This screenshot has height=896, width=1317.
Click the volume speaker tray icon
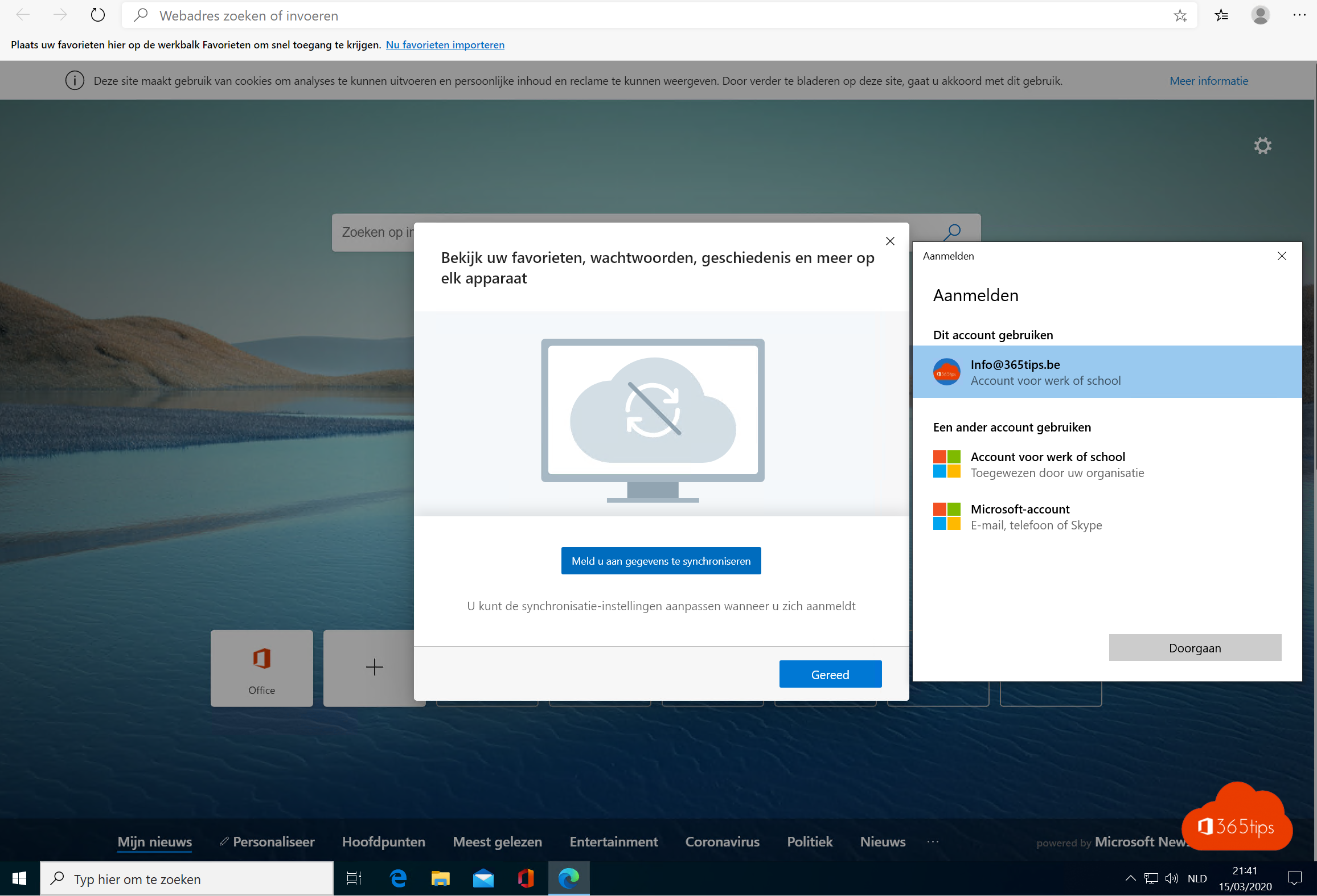point(1171,878)
